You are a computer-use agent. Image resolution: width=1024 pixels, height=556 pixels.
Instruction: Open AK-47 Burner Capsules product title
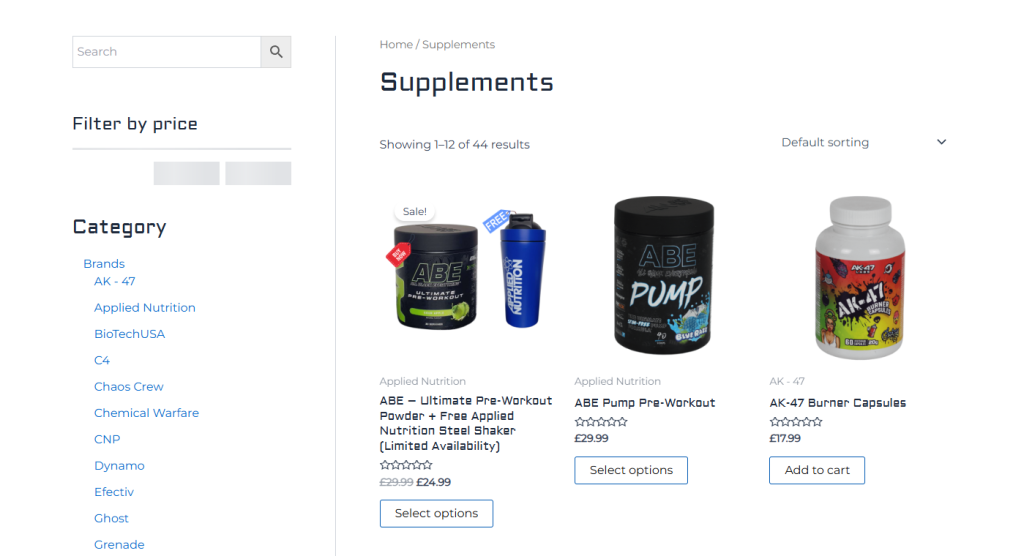pos(837,403)
